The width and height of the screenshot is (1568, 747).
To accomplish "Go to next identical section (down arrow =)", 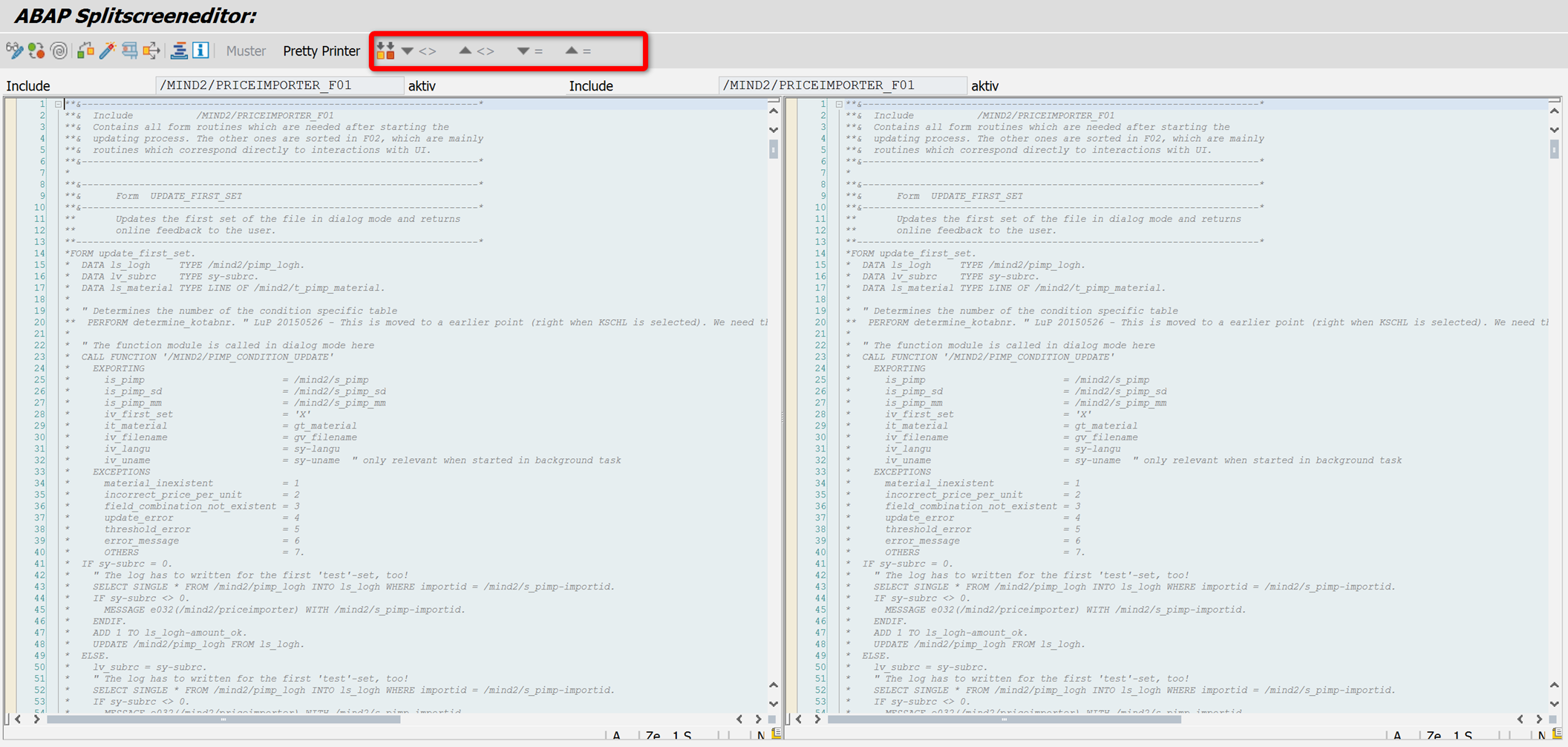I will 530,50.
